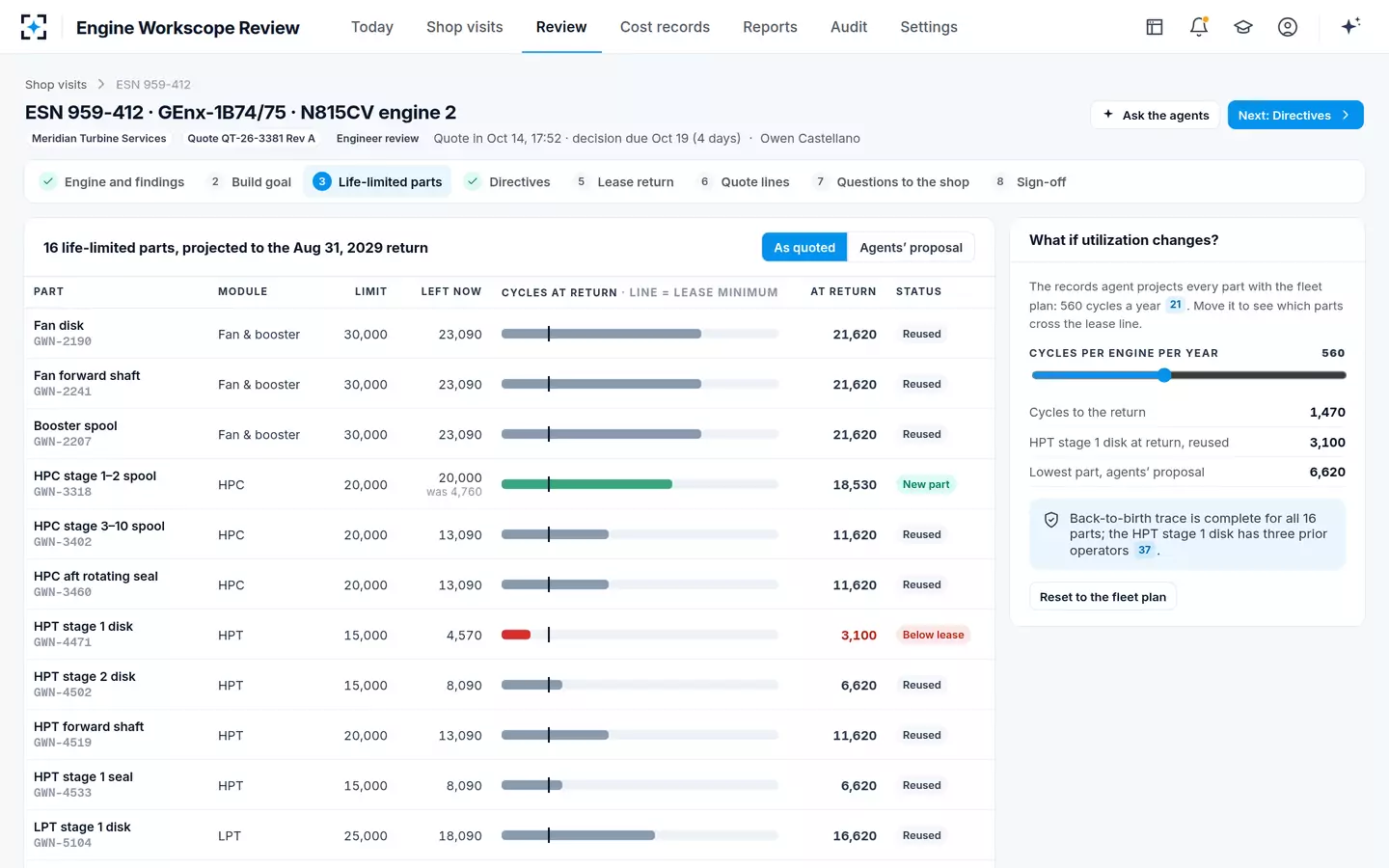Click Ask the agents button
The image size is (1389, 868).
click(1156, 115)
